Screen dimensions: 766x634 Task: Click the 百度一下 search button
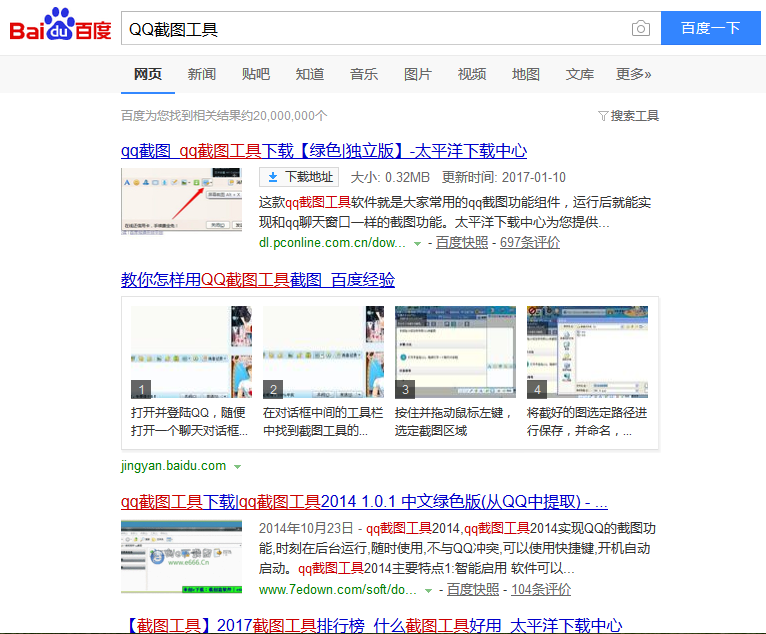click(x=711, y=28)
